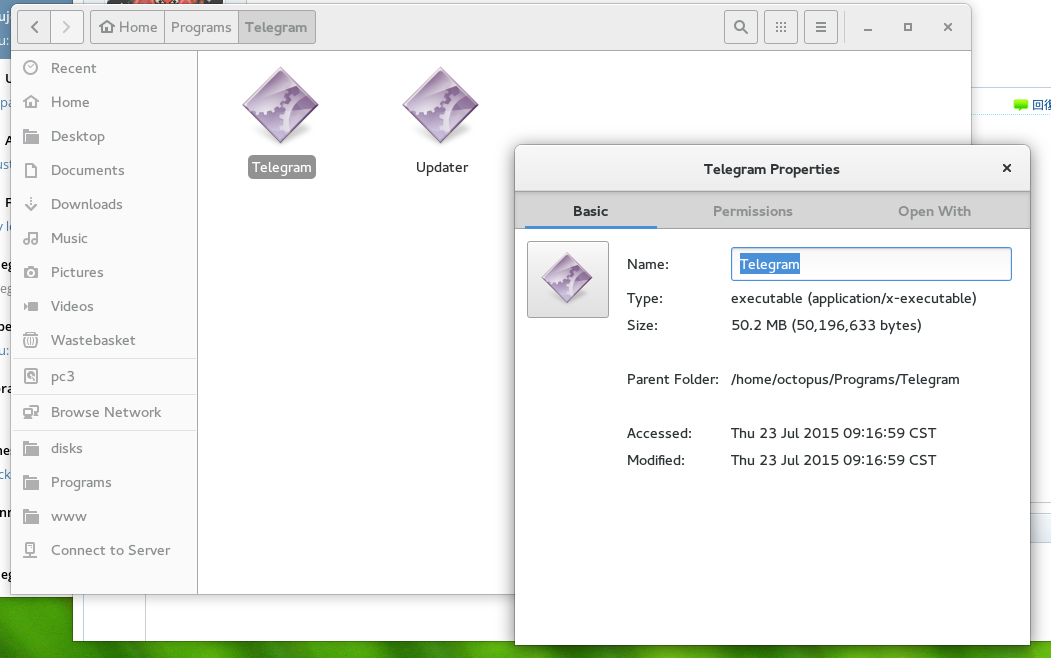Viewport: 1051px width, 658px height.
Task: Go forward with the right arrow button
Action: click(x=66, y=27)
